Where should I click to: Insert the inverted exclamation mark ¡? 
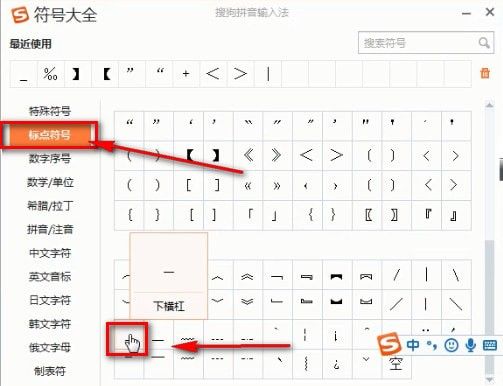(x=337, y=335)
